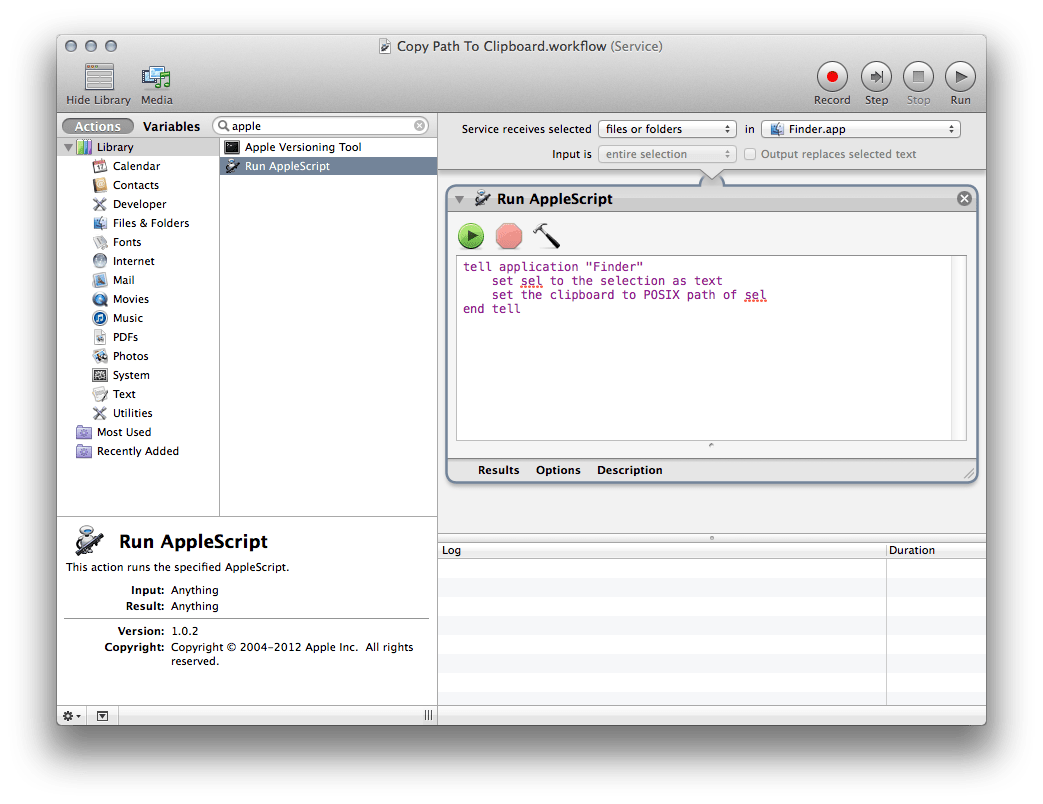Open the Media browser icon
This screenshot has width=1043, height=804.
[156, 78]
